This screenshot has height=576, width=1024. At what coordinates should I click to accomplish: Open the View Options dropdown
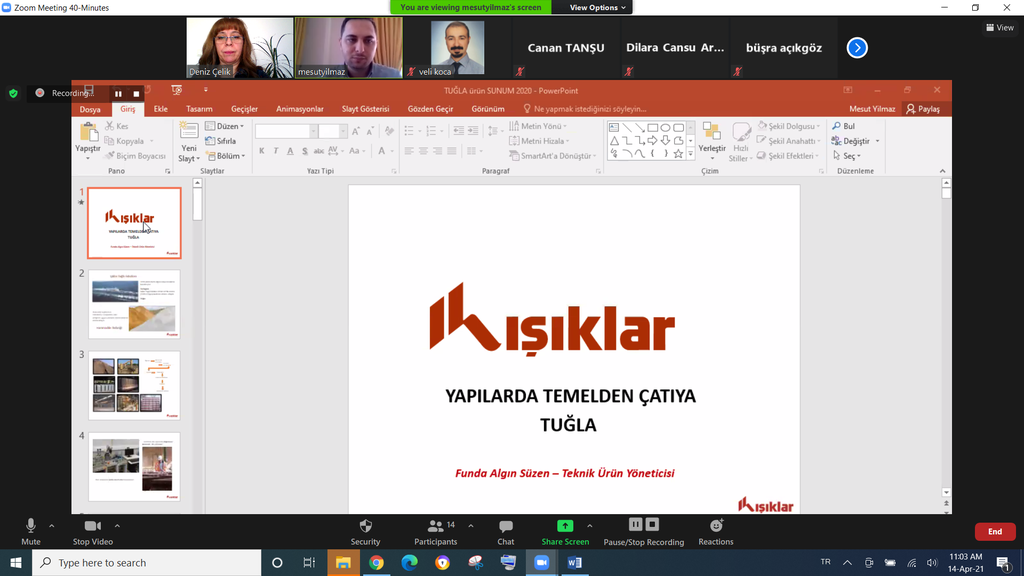(598, 7)
